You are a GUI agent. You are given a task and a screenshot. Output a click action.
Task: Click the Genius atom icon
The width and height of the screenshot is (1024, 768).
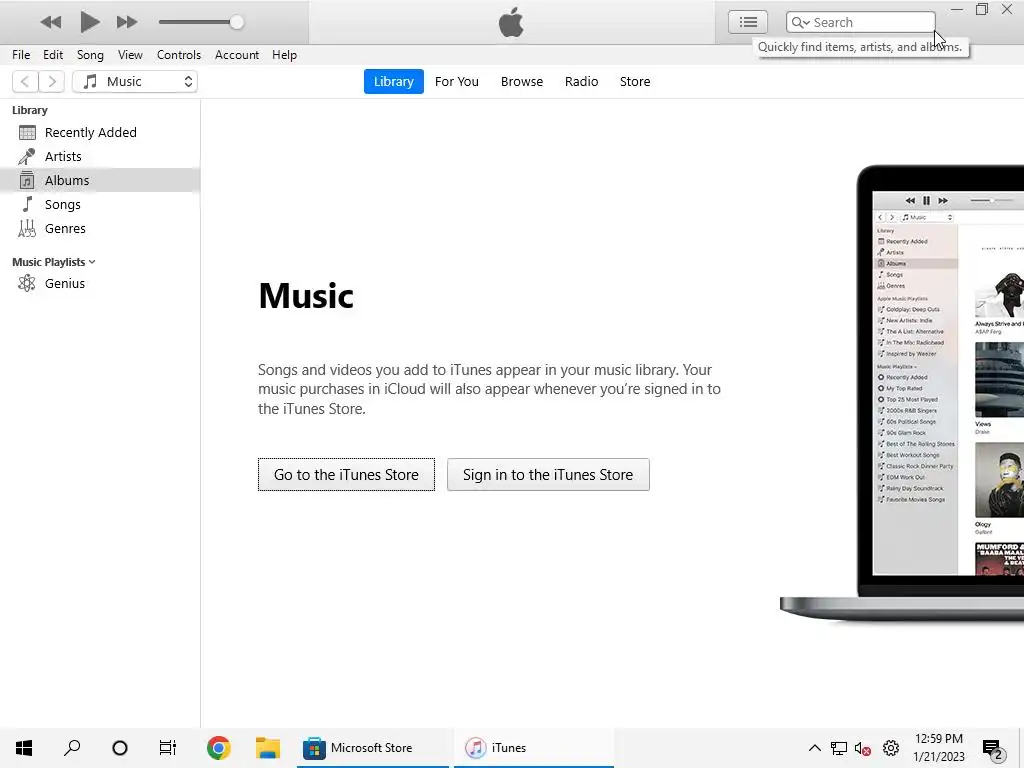pos(27,283)
